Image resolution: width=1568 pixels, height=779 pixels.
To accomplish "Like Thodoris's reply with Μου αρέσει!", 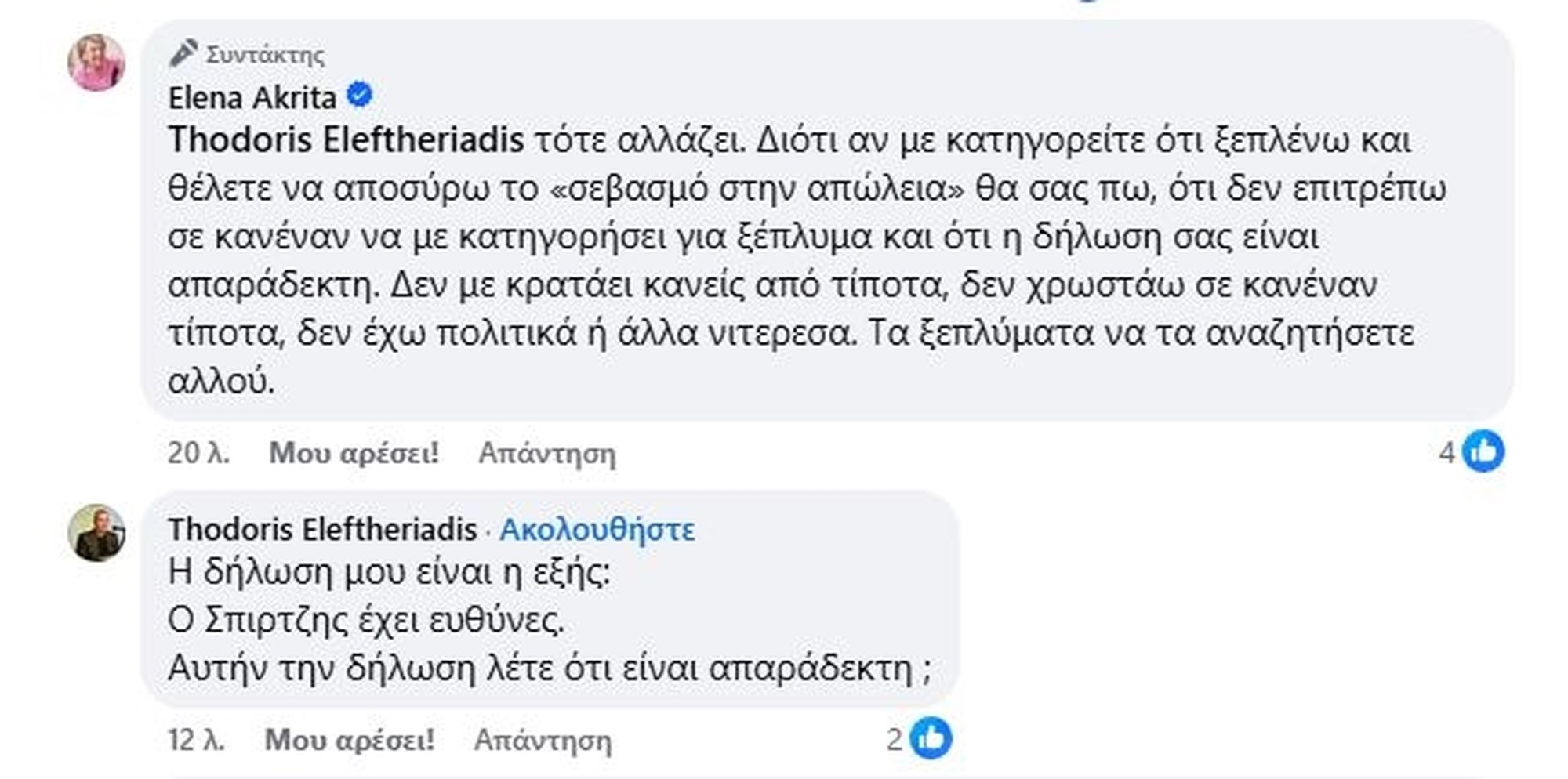I will (x=350, y=740).
